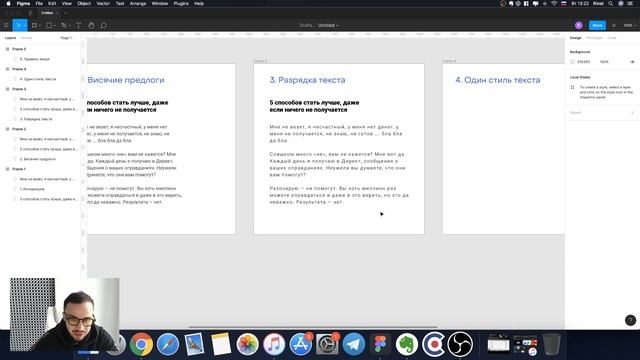640x360 pixels.
Task: Select '5 способов' layer under Frame 2
Action: pos(48,149)
